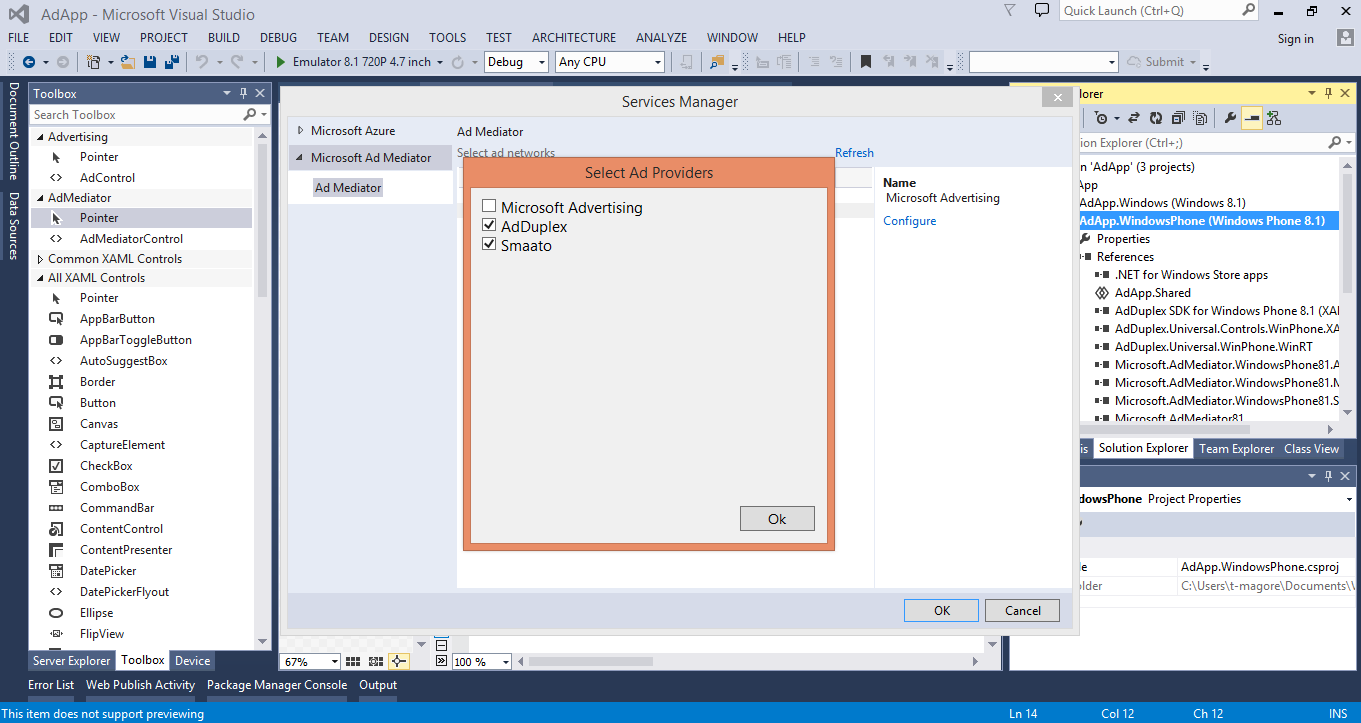
Task: Toggle a bookmark using the toolbar bookmark icon
Action: point(866,62)
